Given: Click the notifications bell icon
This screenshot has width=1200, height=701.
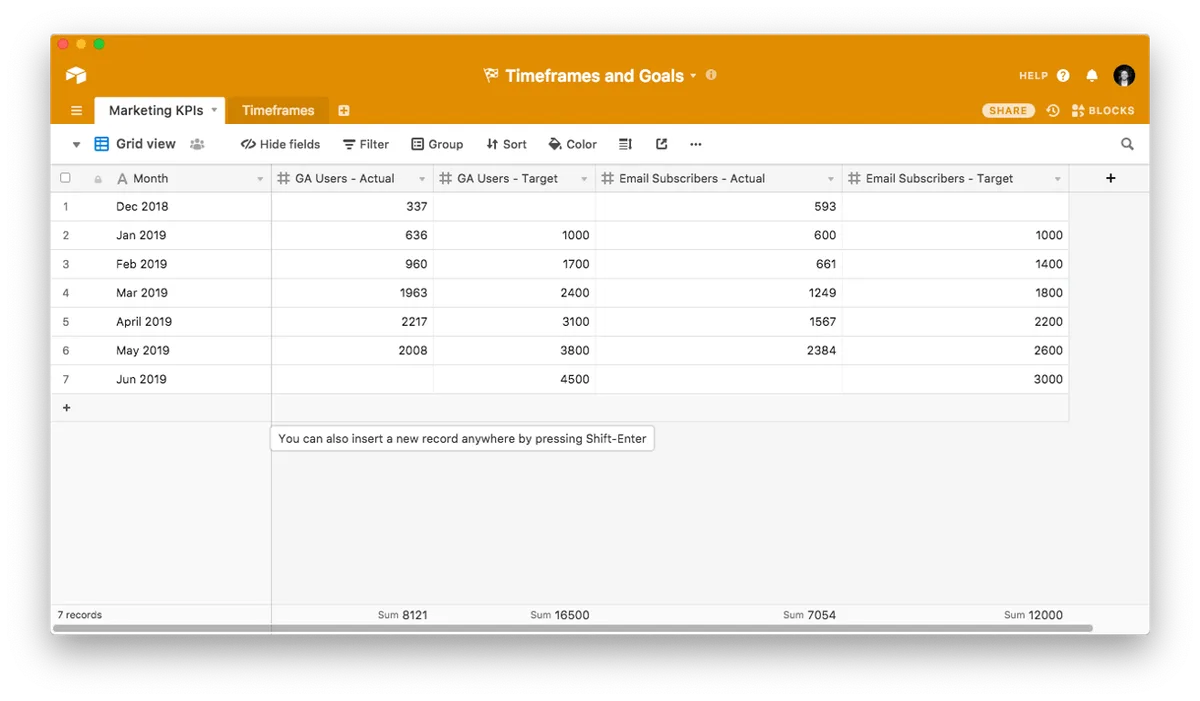Looking at the screenshot, I should pyautogui.click(x=1092, y=75).
